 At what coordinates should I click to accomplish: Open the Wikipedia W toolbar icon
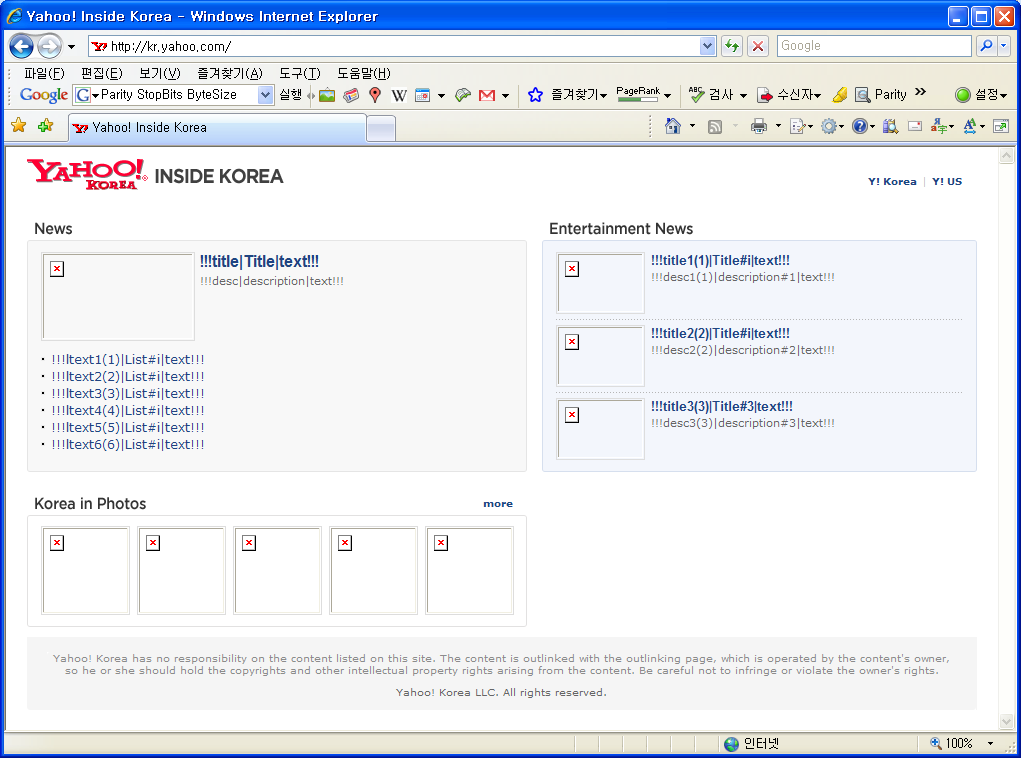click(x=399, y=96)
